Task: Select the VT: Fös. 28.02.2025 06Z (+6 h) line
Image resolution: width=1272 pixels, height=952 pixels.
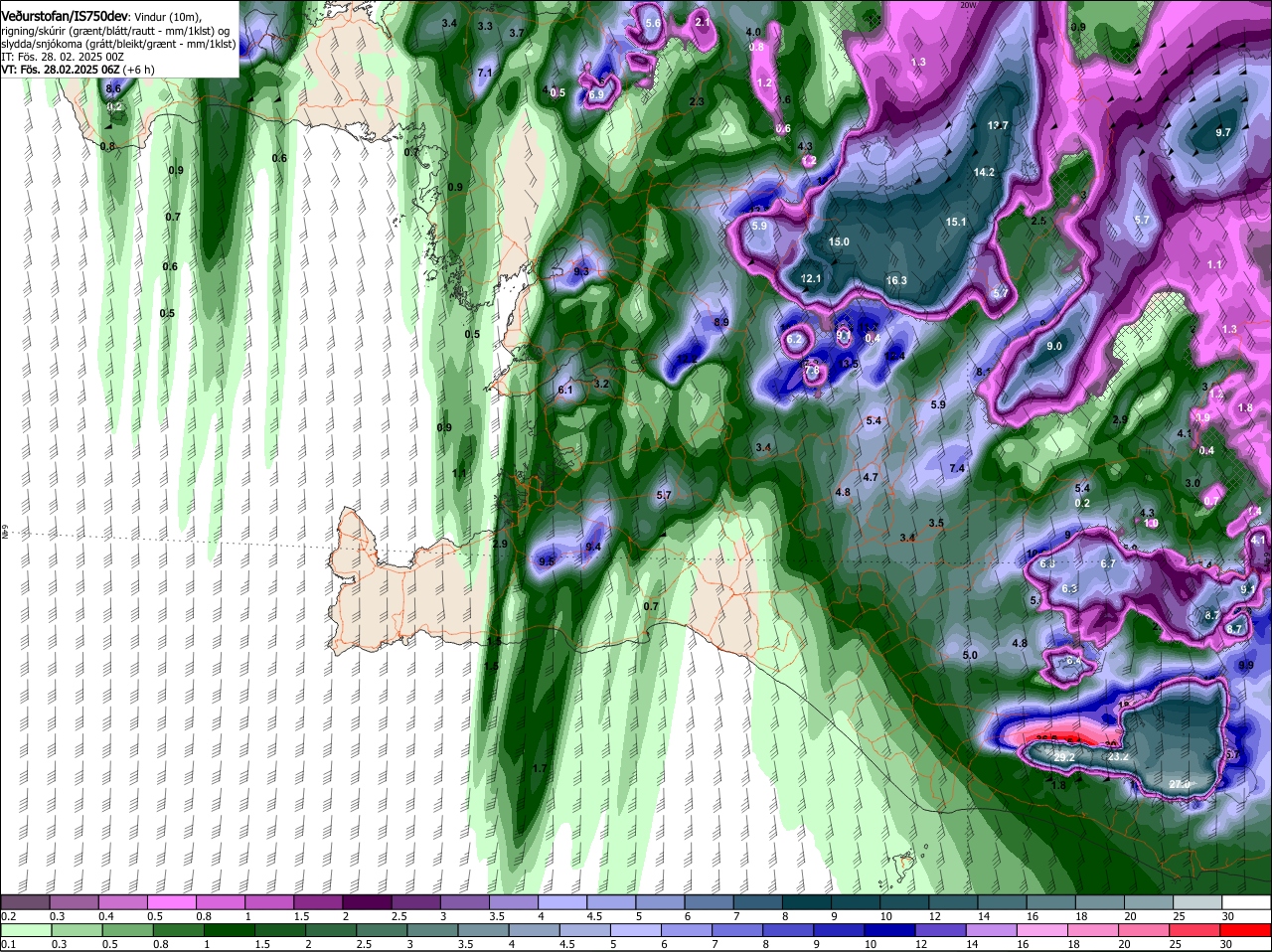Action: click(77, 71)
